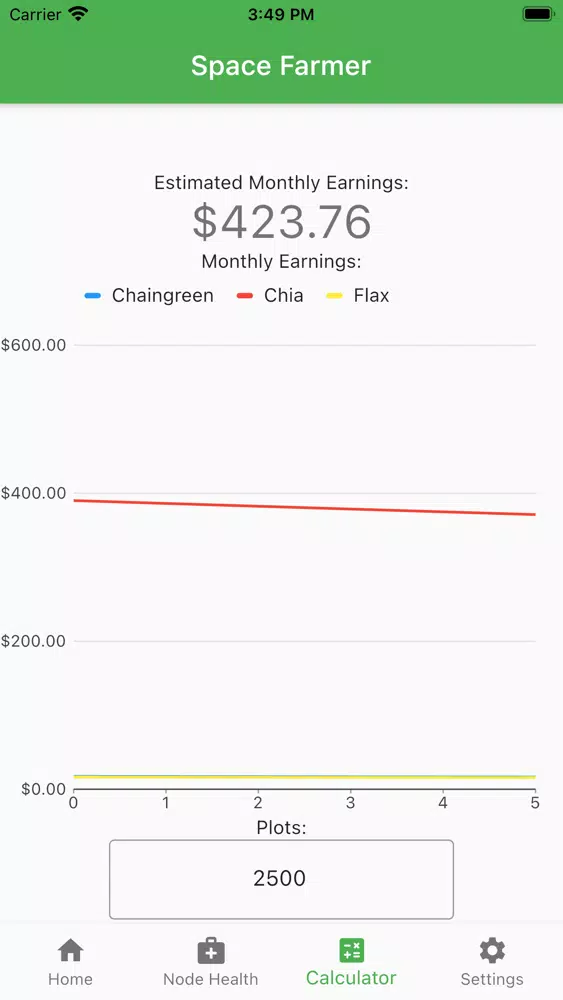Tap the $423.76 estimated earnings amount
The width and height of the screenshot is (563, 1000).
click(x=282, y=222)
